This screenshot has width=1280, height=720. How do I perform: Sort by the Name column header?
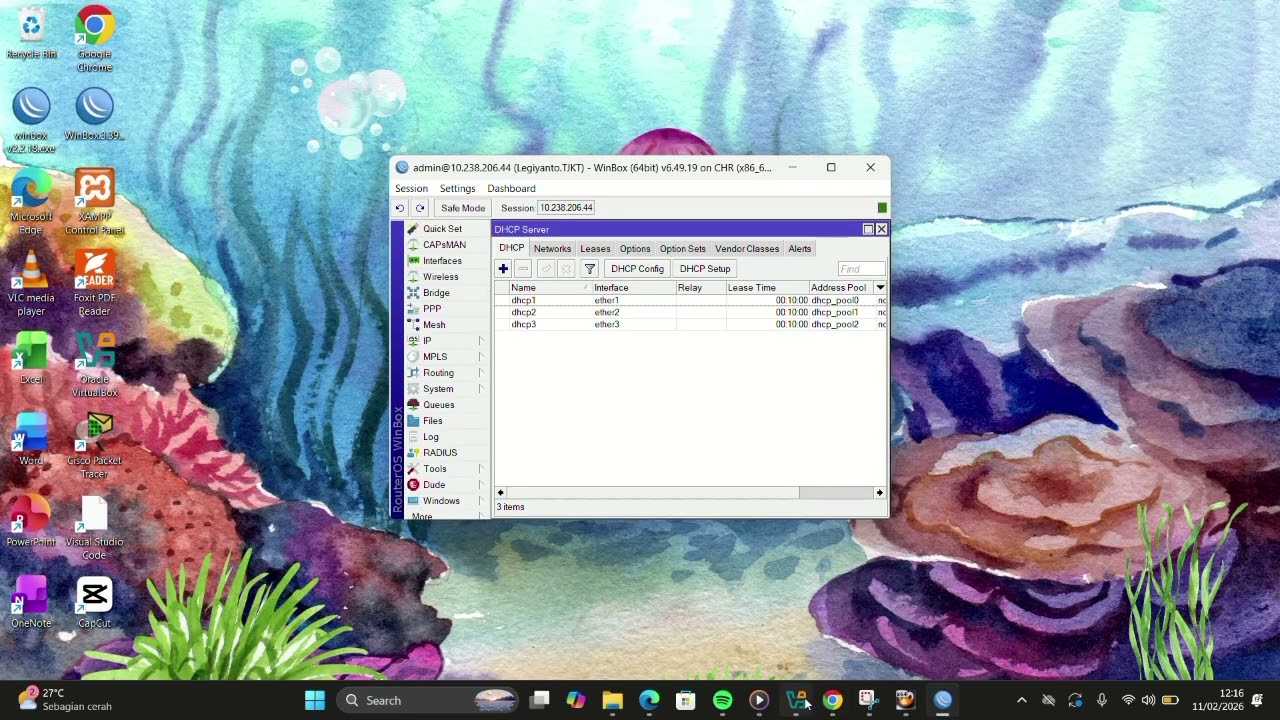coord(550,288)
